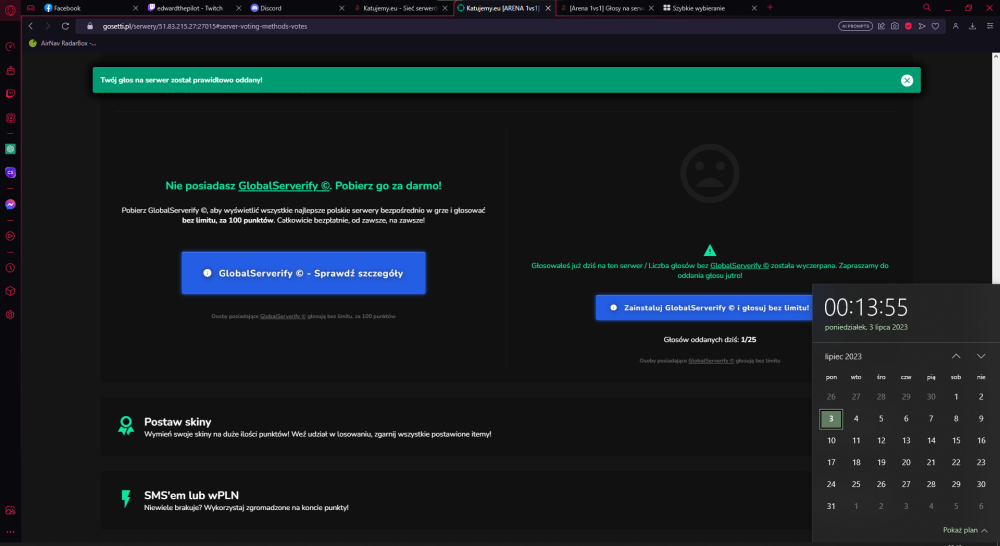Open Extensions cube icon in sidebar

pyautogui.click(x=10, y=291)
